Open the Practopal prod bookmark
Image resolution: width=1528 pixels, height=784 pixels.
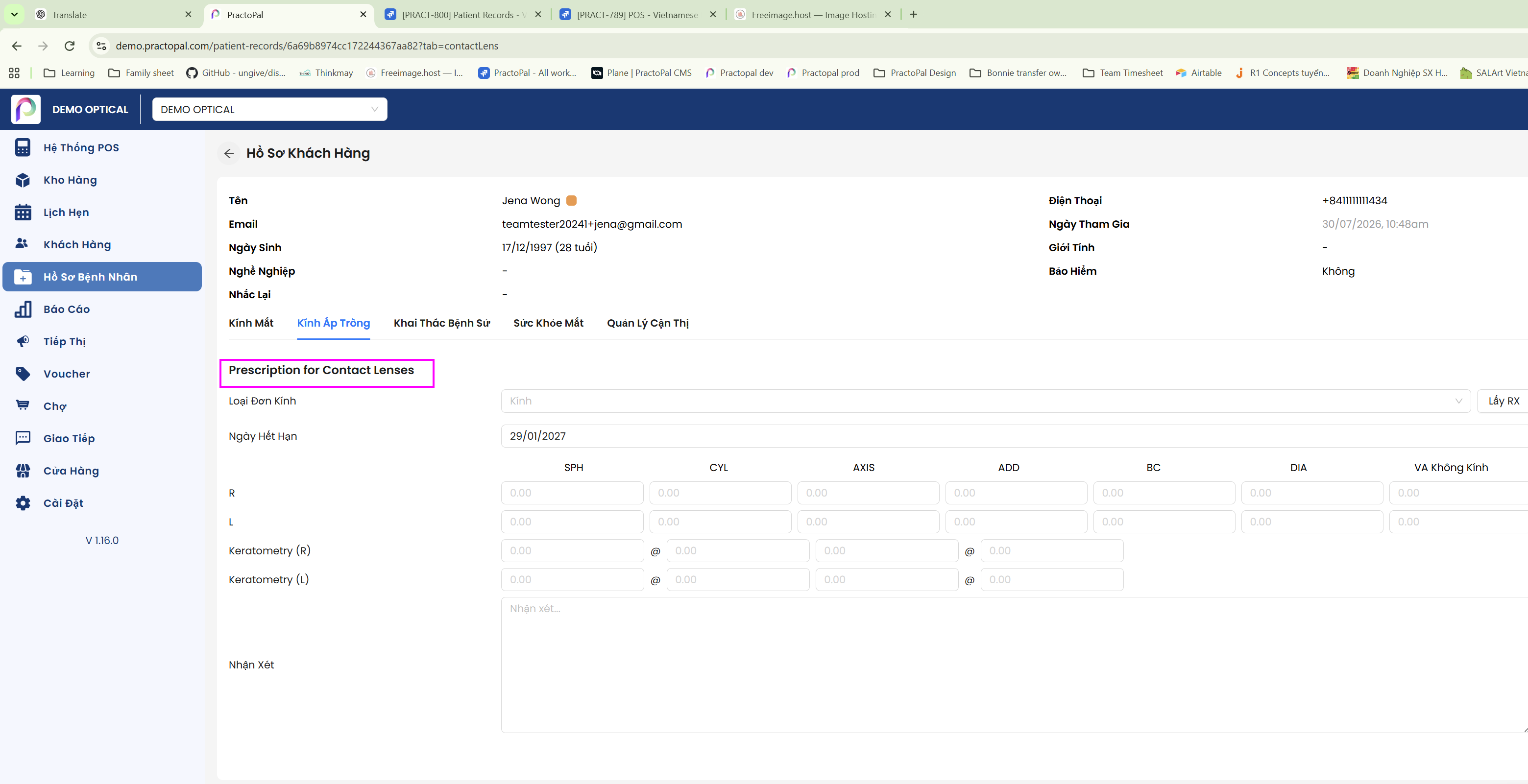823,73
